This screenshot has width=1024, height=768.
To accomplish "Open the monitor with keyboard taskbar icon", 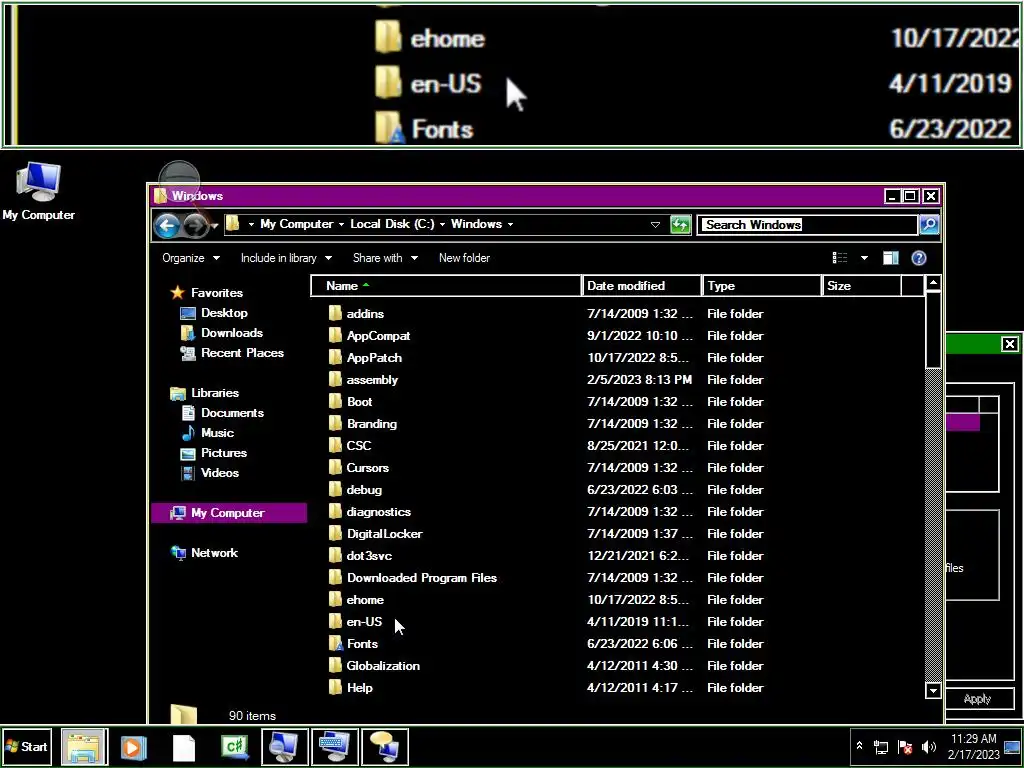I will point(334,747).
